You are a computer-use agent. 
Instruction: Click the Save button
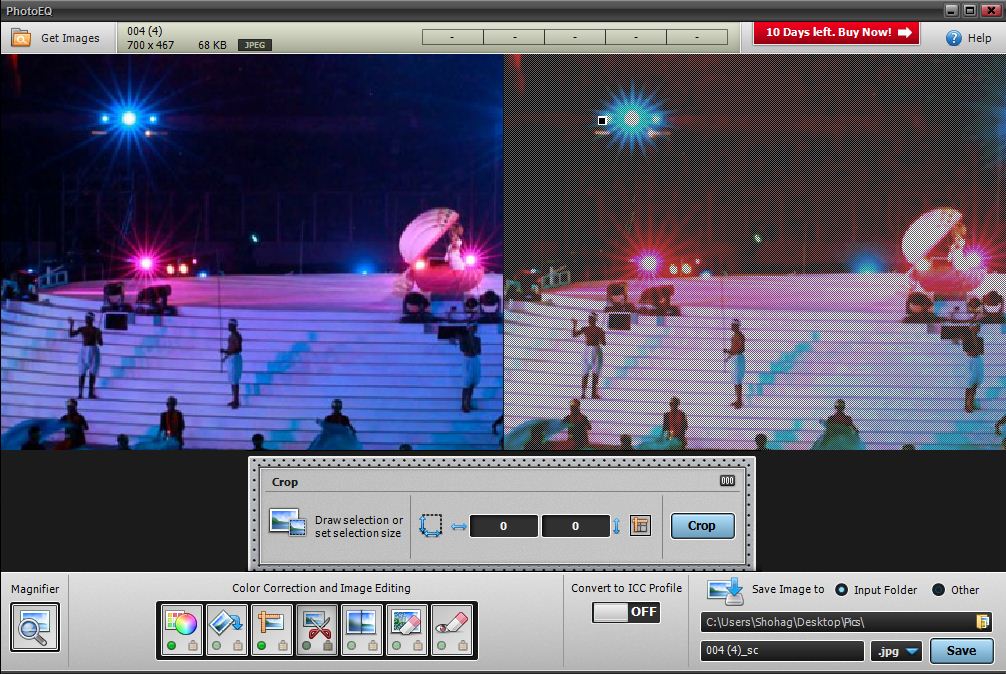click(x=960, y=651)
